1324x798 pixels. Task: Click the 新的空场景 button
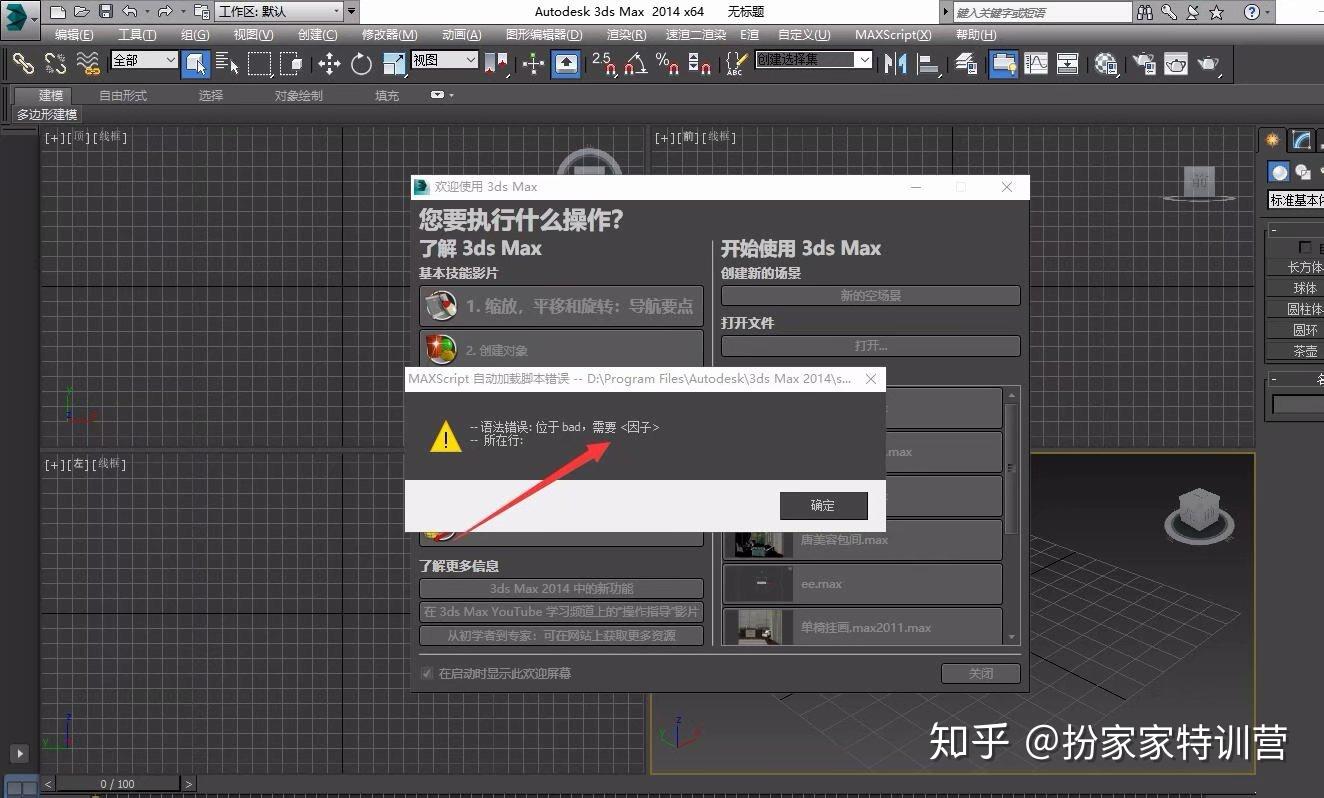[x=869, y=295]
